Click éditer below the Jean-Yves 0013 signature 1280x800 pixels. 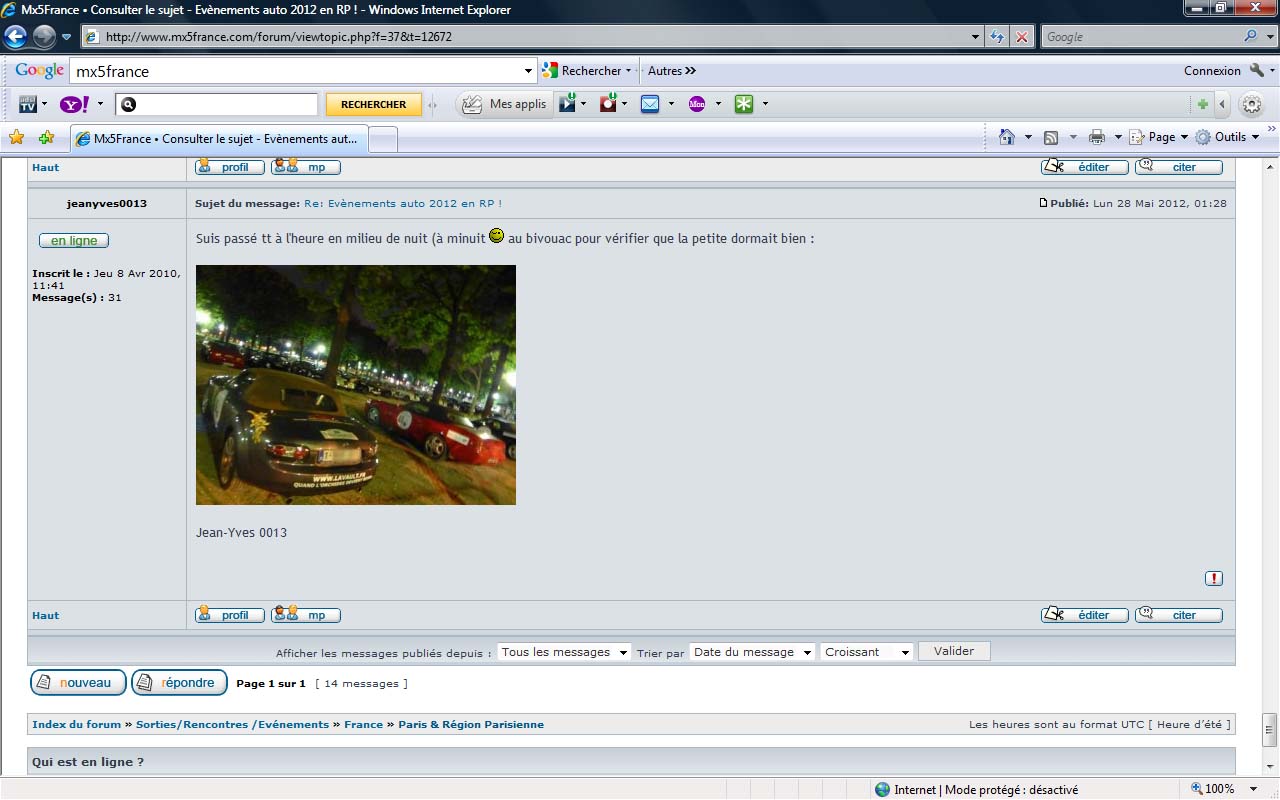pos(1085,615)
